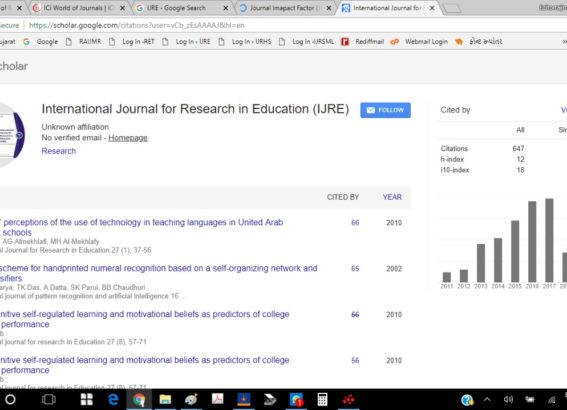
Task: Close the ICI World of Journals tab
Action: tap(123, 8)
